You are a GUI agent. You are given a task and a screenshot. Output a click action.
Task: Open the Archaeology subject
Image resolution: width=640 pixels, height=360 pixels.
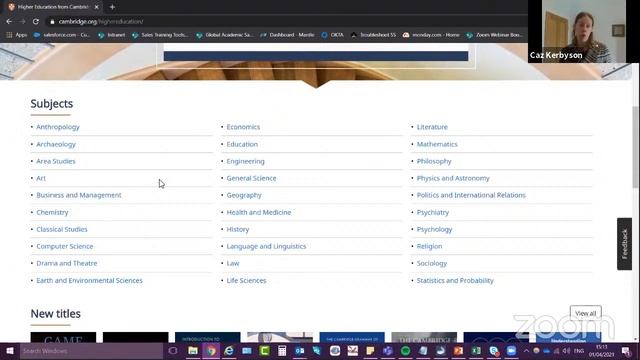tap(56, 144)
